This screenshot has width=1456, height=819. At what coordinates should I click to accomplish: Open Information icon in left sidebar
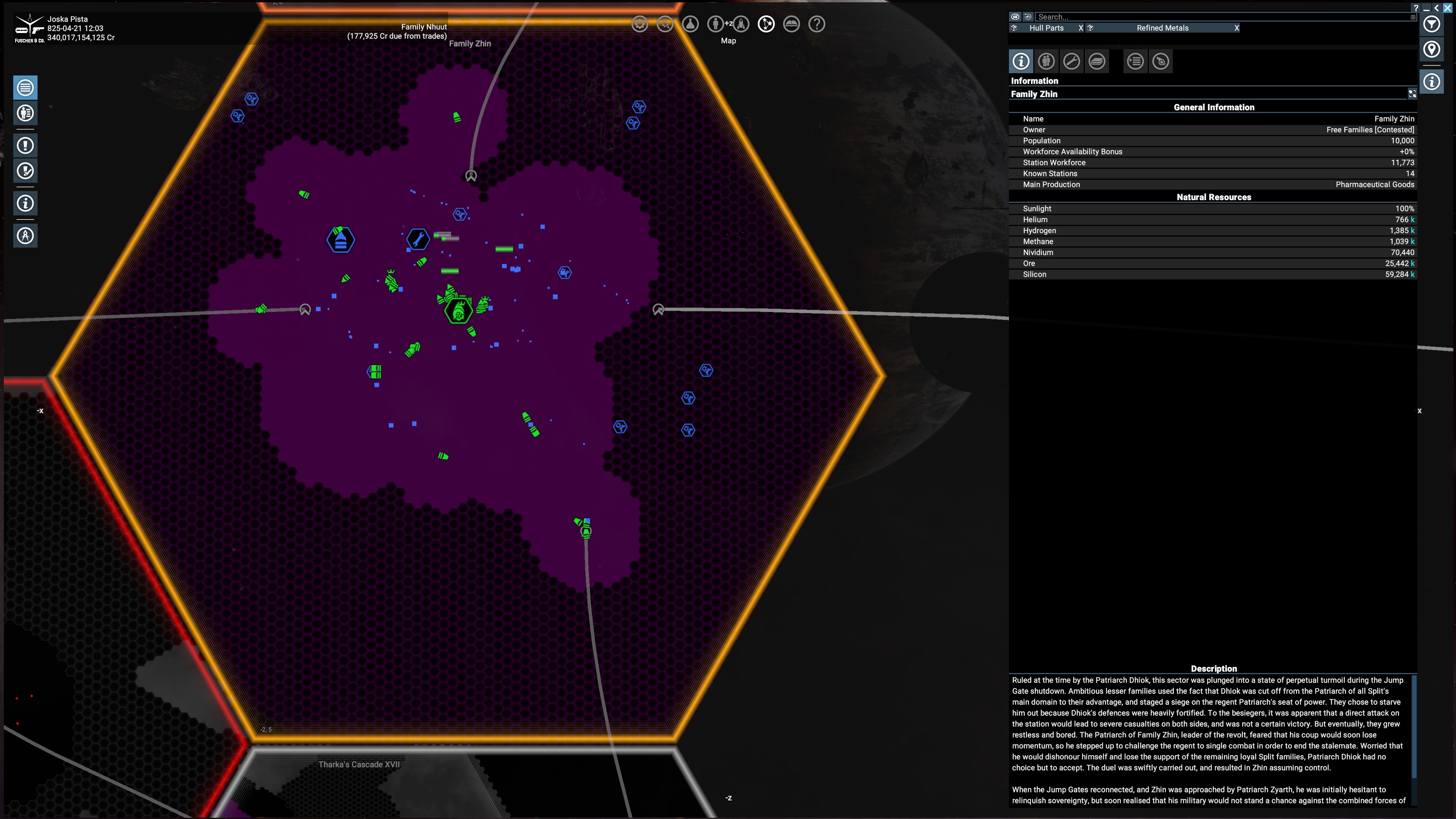coord(25,203)
